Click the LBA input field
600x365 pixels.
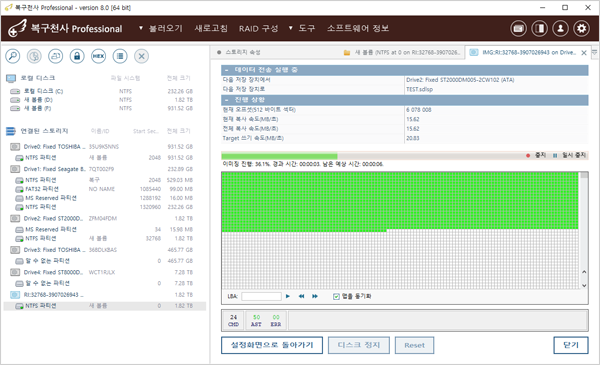point(261,297)
